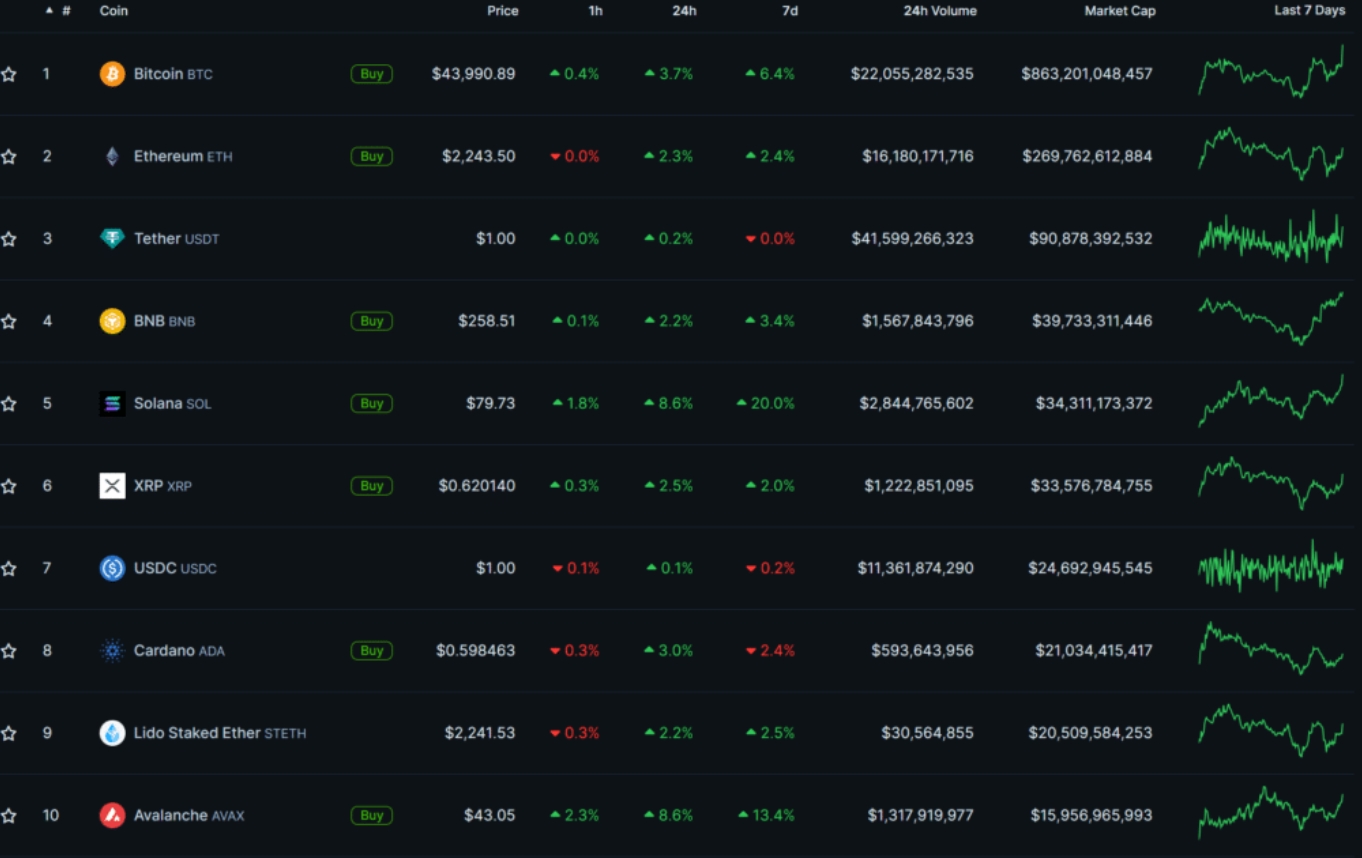Screen dimensions: 1362x858
Task: Click the Ethereum coin logo
Action: tap(112, 156)
